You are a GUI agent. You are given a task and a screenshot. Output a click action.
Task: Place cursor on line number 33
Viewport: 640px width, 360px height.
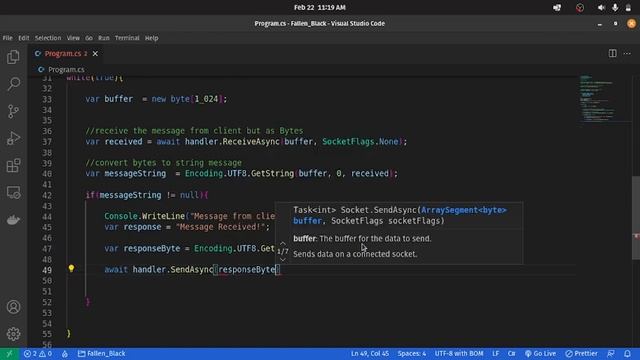[47, 99]
